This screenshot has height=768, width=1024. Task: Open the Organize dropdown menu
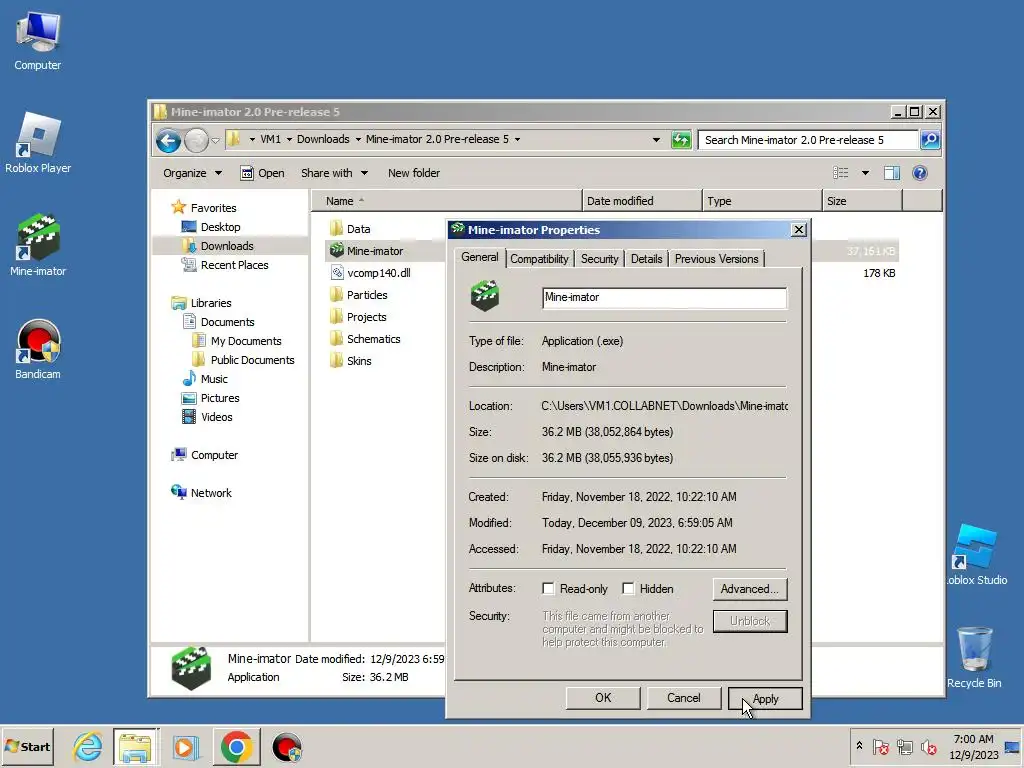(x=193, y=173)
